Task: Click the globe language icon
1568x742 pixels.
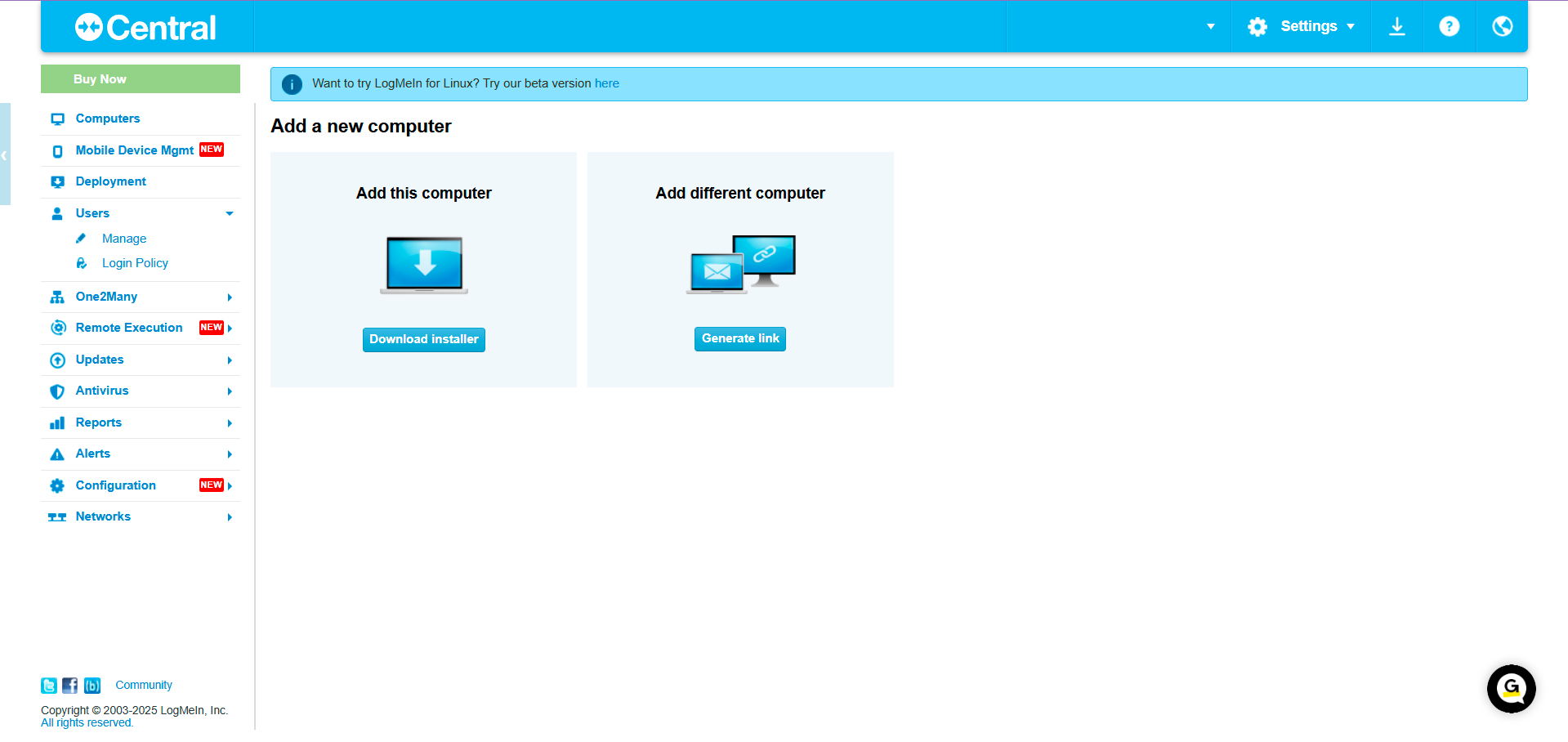Action: pos(1502,27)
